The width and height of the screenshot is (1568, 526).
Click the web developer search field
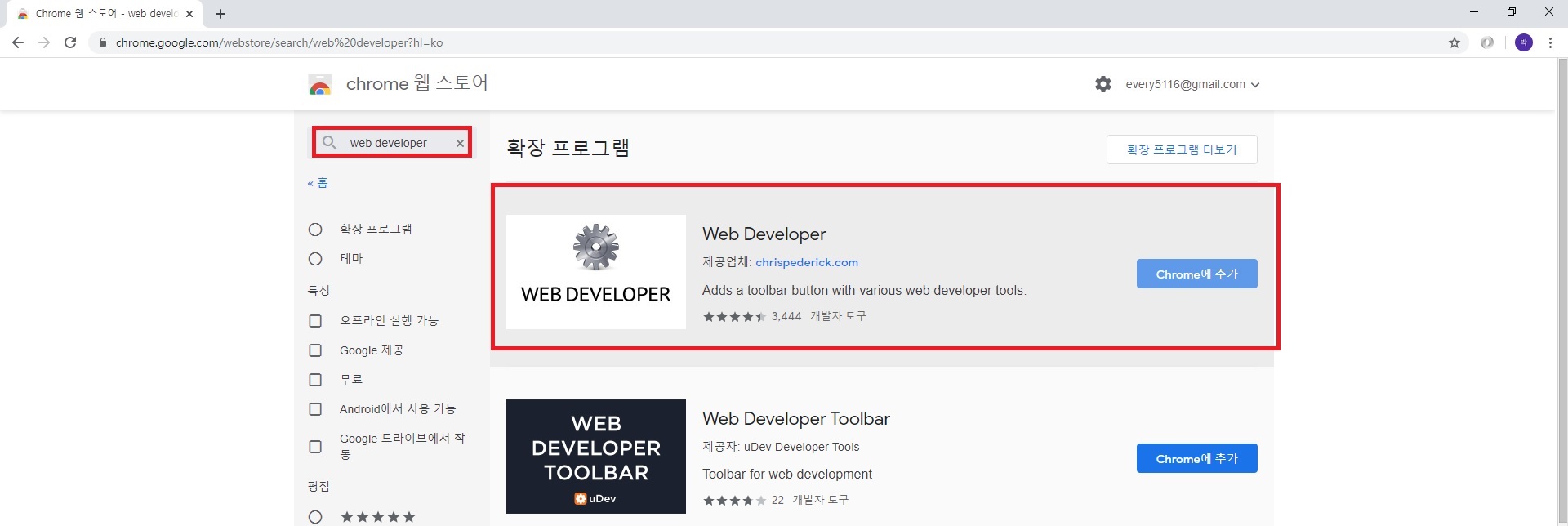pos(390,143)
